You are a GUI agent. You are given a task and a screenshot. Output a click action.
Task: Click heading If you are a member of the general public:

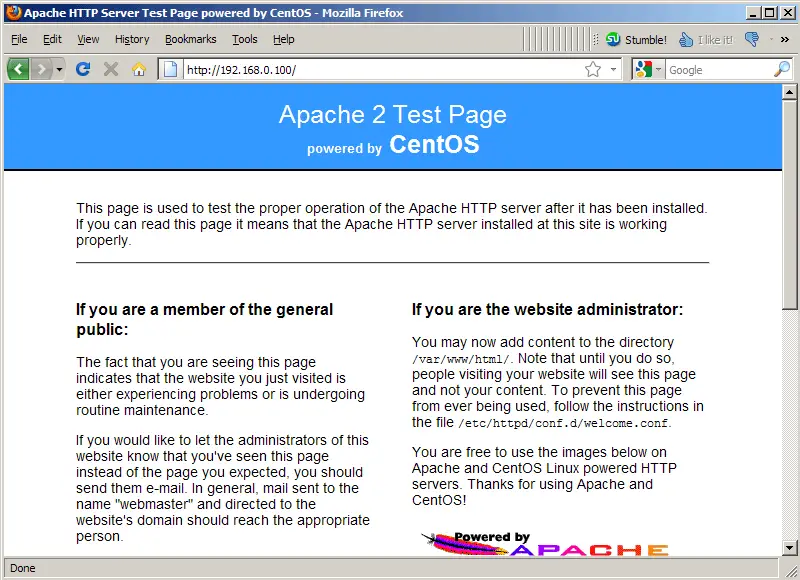pyautogui.click(x=204, y=319)
